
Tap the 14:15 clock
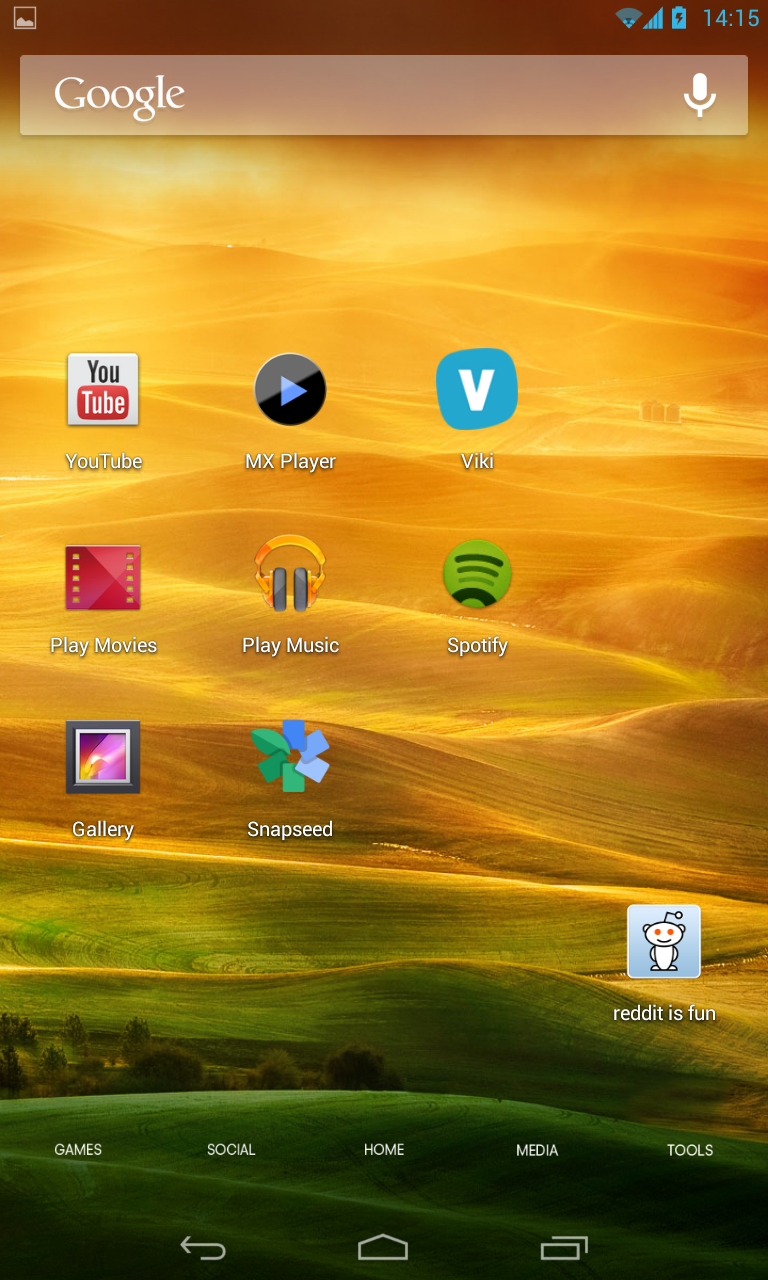[731, 18]
